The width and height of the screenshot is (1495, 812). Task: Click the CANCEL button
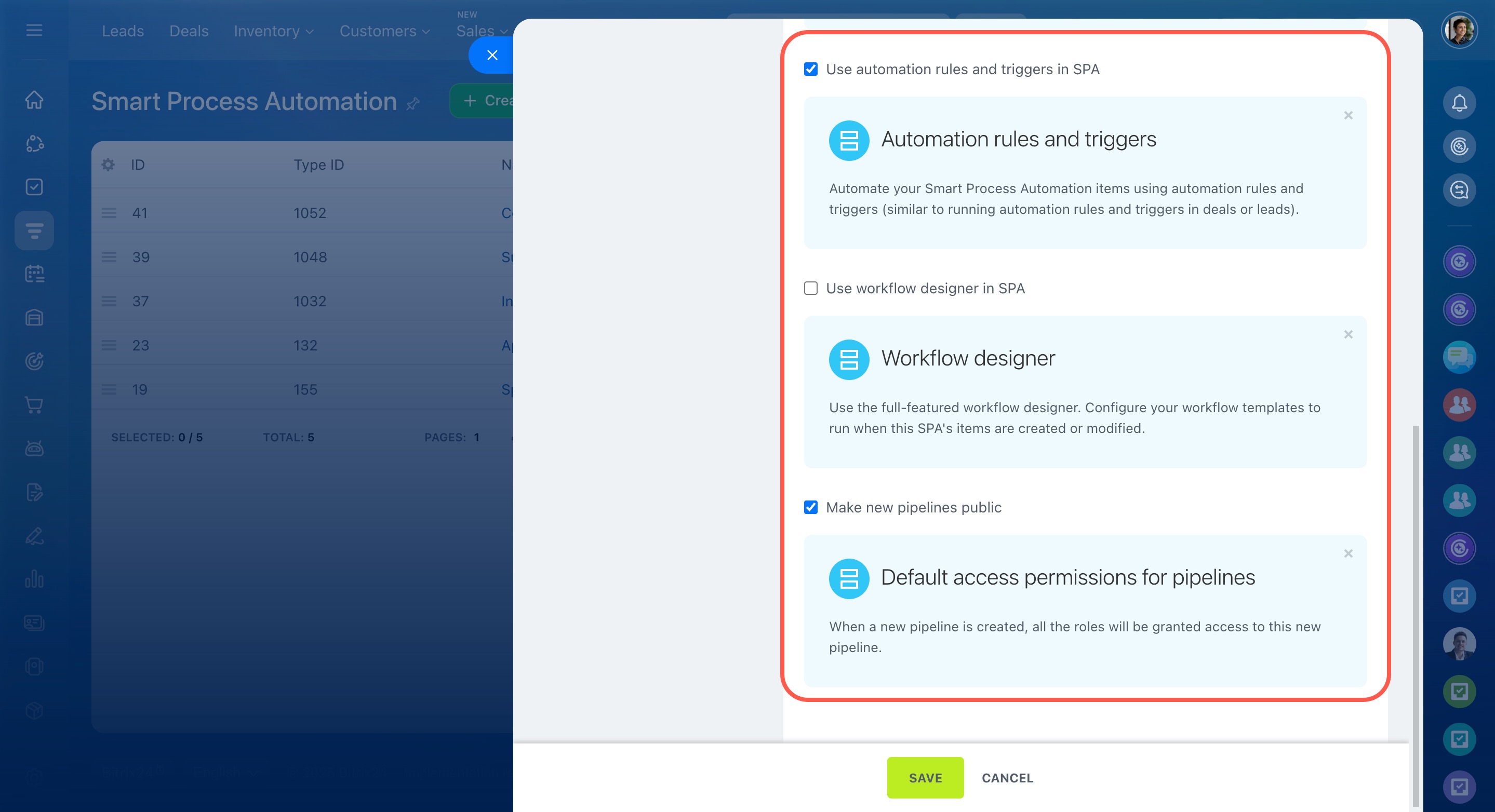point(1007,778)
